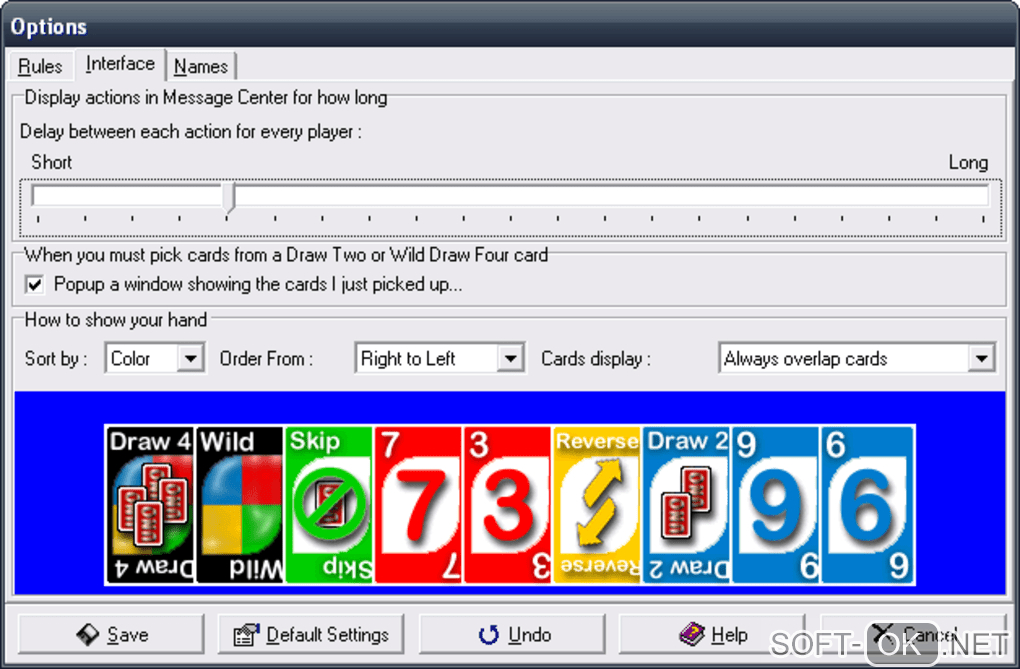Click the Save button
Image resolution: width=1020 pixels, height=669 pixels.
coord(111,634)
